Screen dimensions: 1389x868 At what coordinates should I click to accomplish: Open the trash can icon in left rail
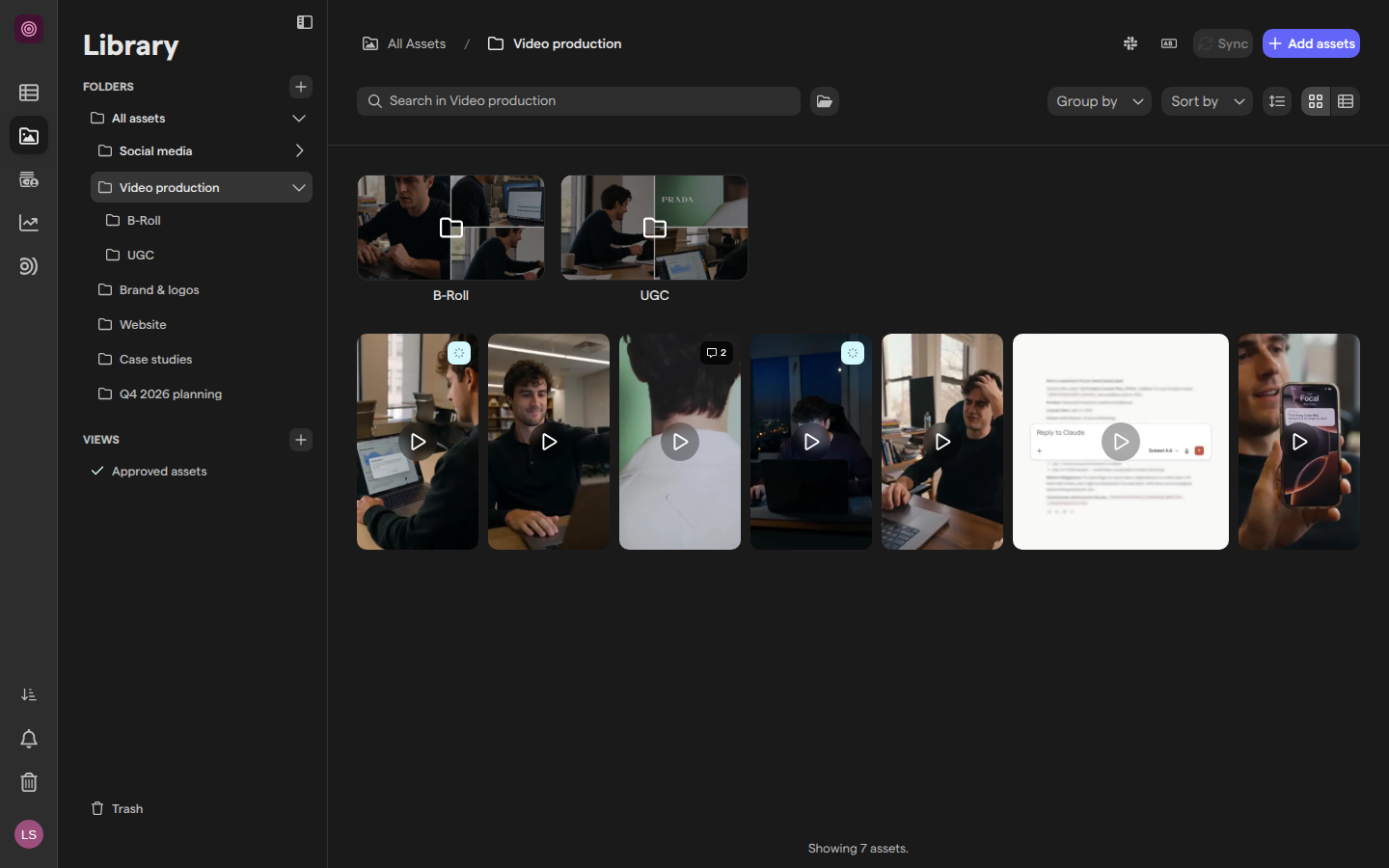(29, 782)
